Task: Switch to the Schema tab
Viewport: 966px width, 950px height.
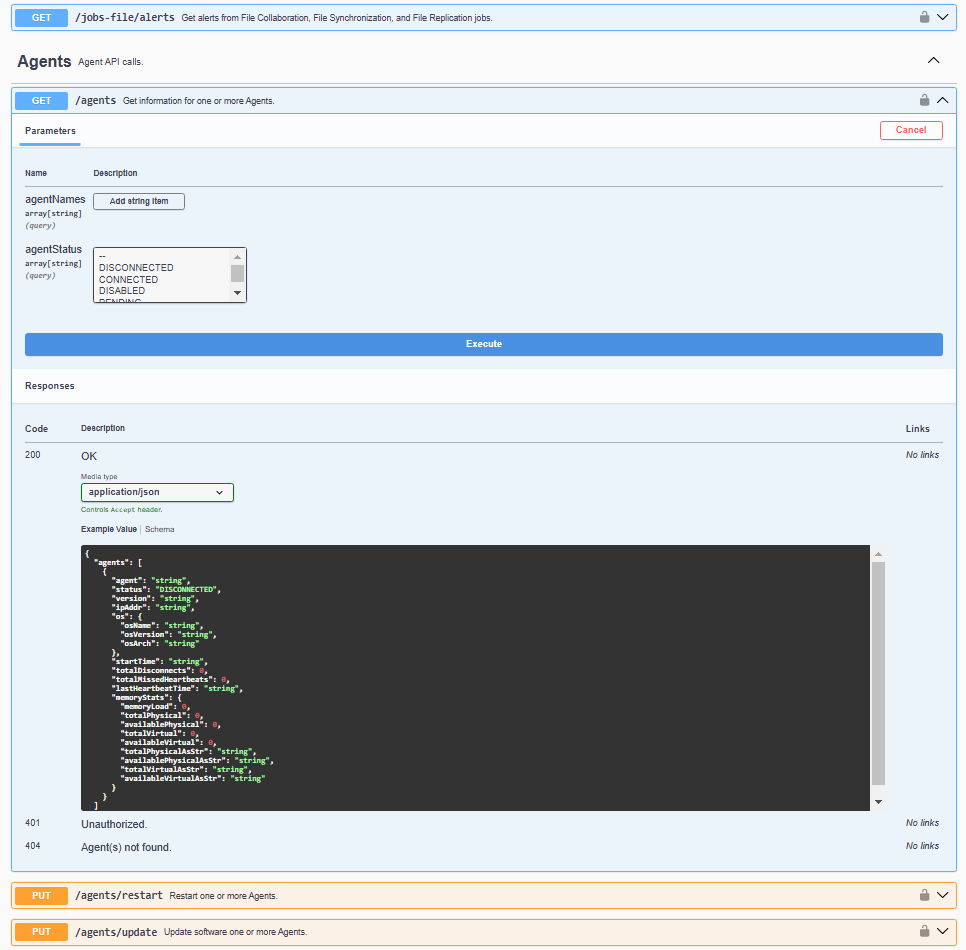Action: coord(159,529)
